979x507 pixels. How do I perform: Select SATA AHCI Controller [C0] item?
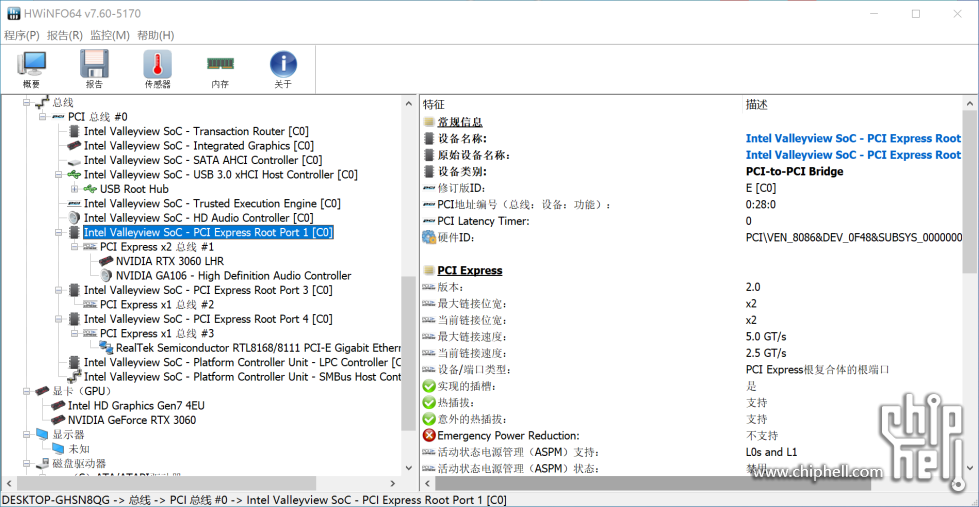click(203, 160)
